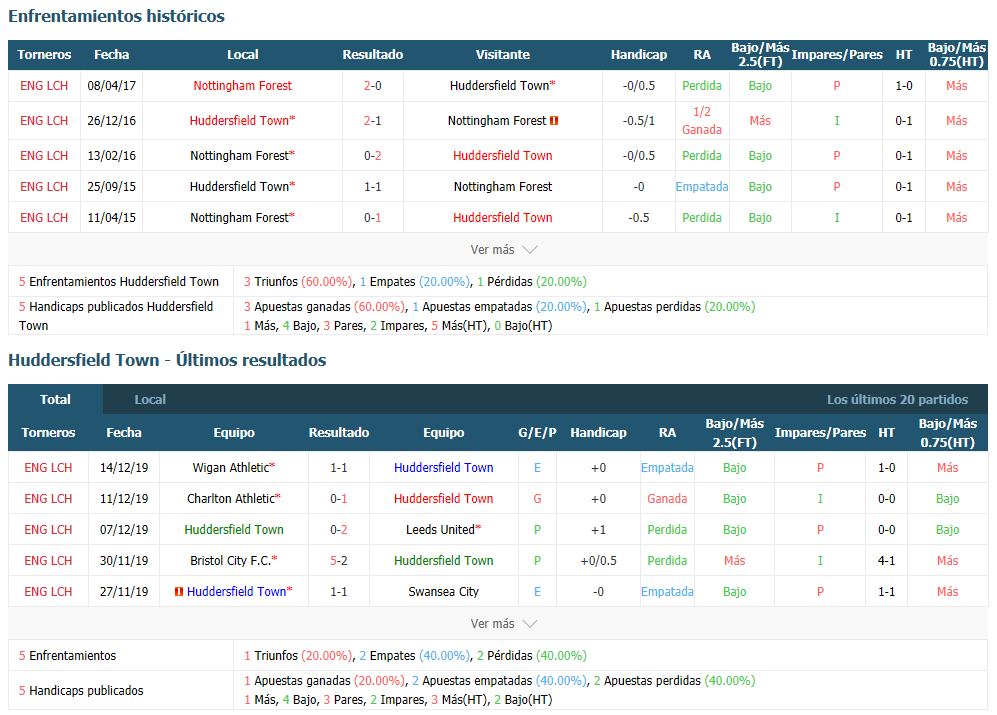The width and height of the screenshot is (997, 715).
Task: Click date 07/12/19 in recent results
Action: click(124, 530)
